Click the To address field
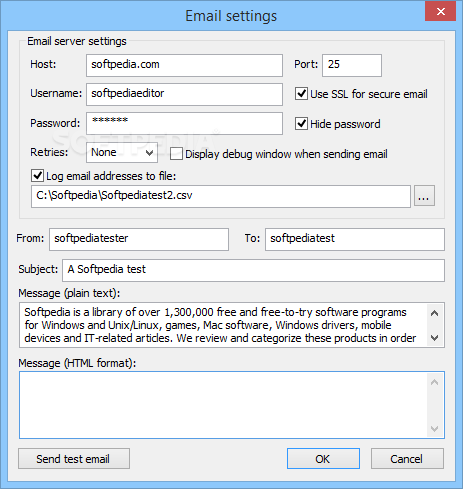Screen dimensions: 463x489 pos(355,239)
